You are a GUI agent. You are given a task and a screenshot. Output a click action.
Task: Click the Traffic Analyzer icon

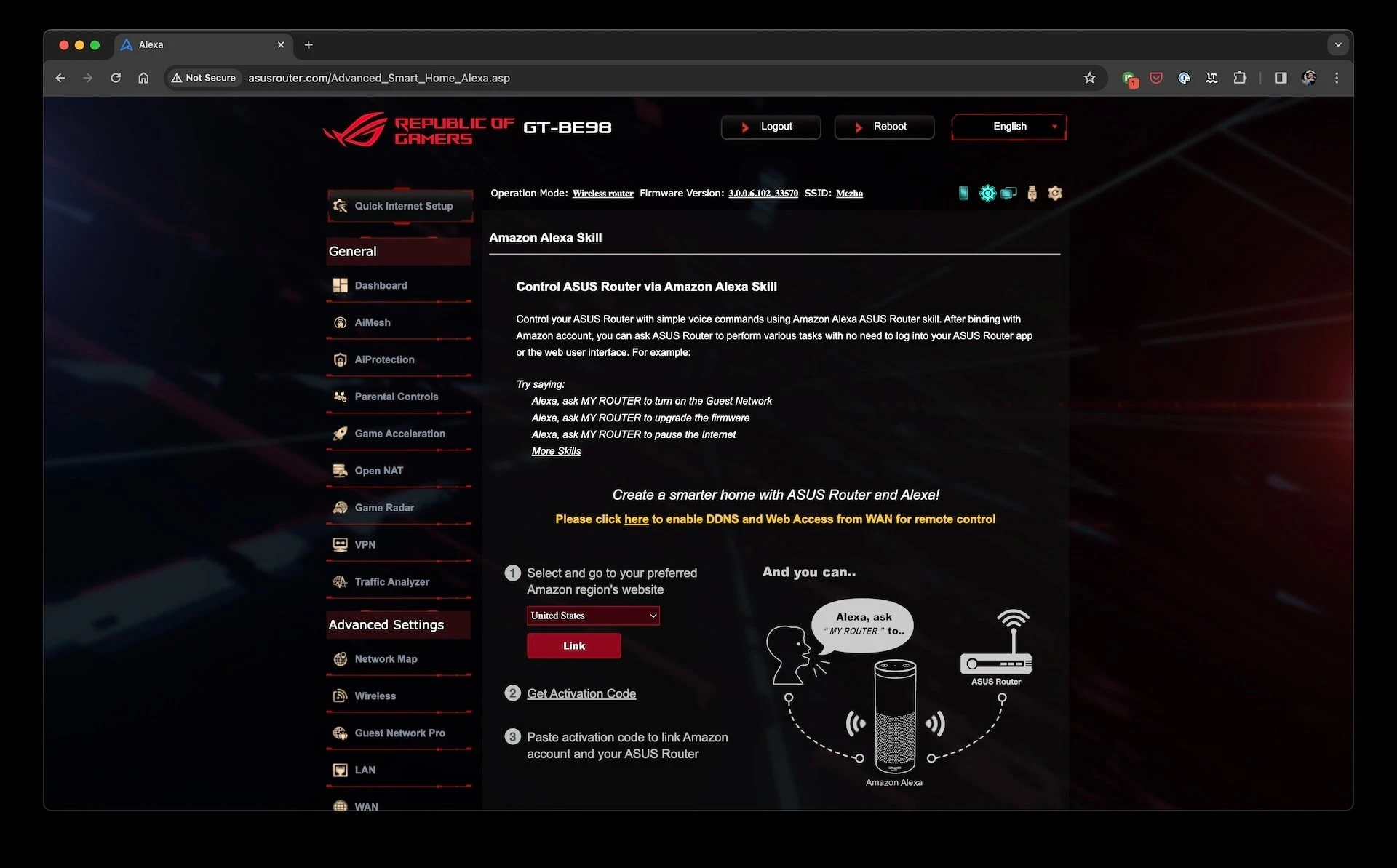click(340, 581)
